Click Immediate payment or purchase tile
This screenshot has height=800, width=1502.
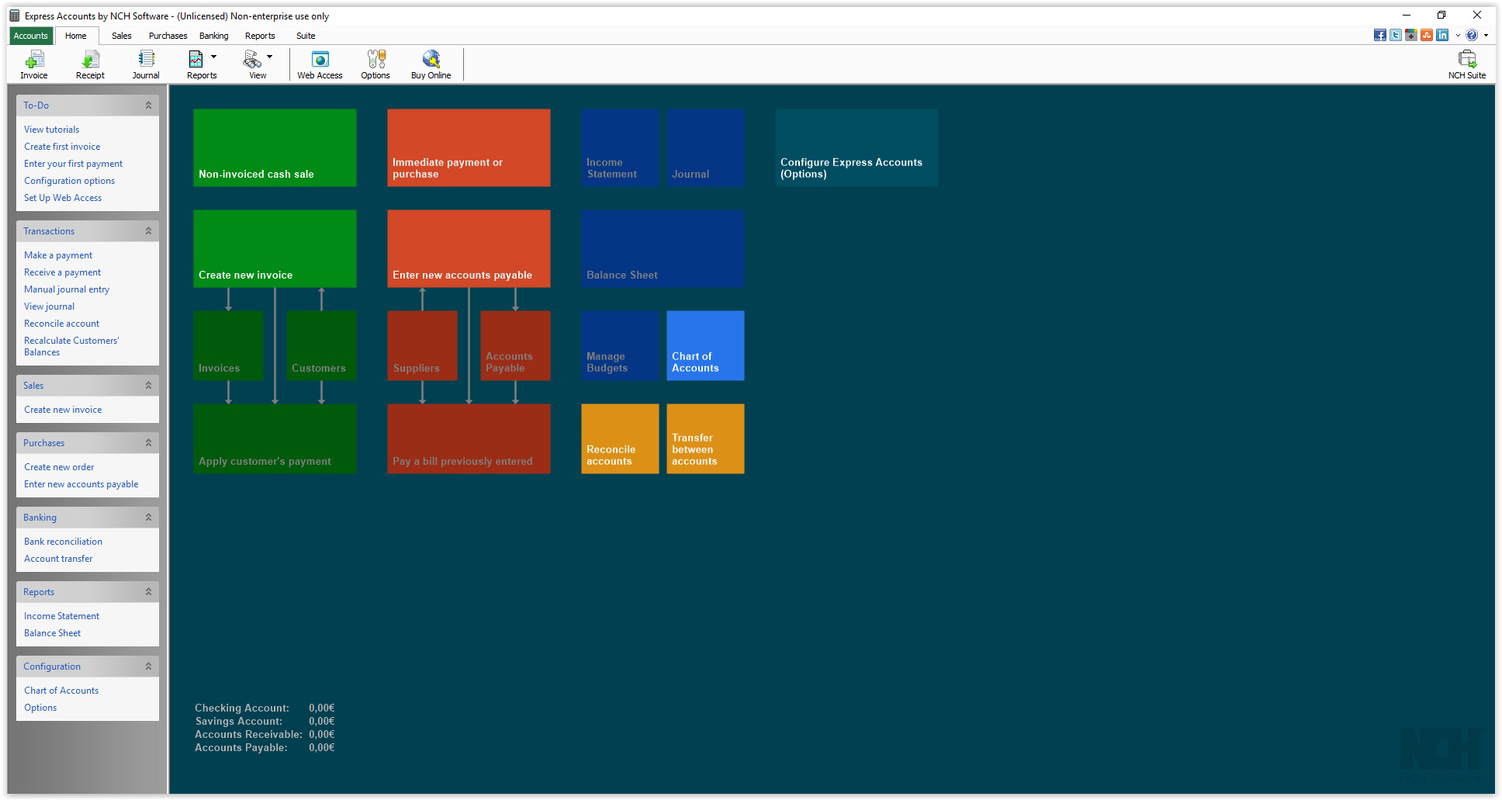pyautogui.click(x=469, y=148)
